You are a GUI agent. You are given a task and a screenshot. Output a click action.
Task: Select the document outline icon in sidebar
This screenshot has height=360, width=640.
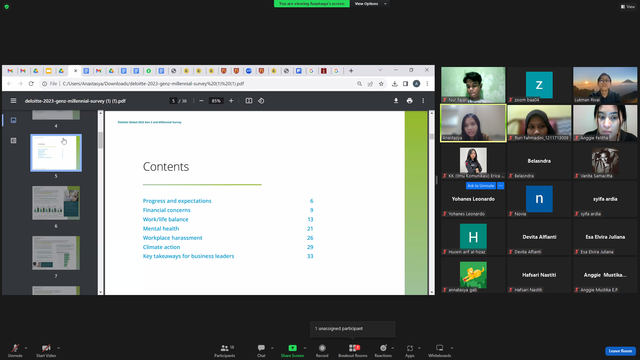click(x=13, y=140)
